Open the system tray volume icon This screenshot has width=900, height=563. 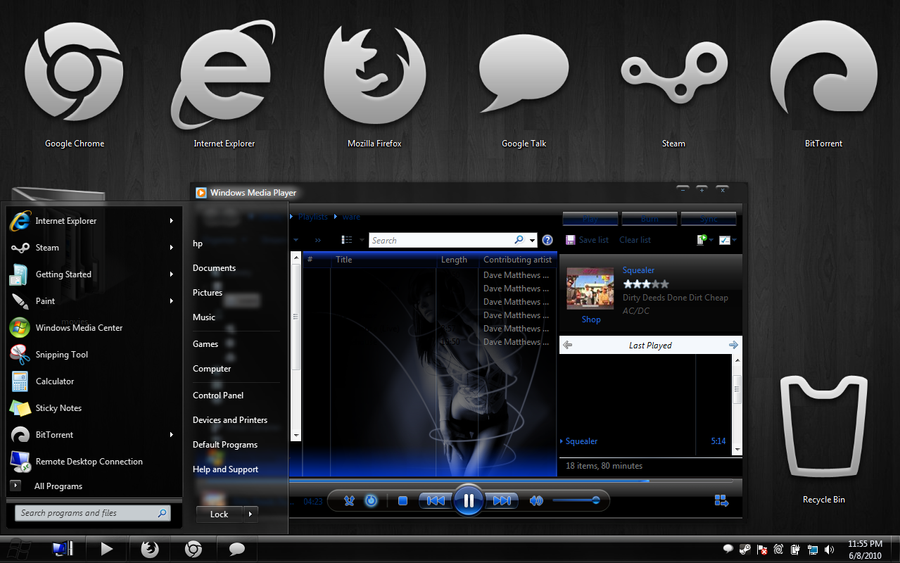coord(829,550)
